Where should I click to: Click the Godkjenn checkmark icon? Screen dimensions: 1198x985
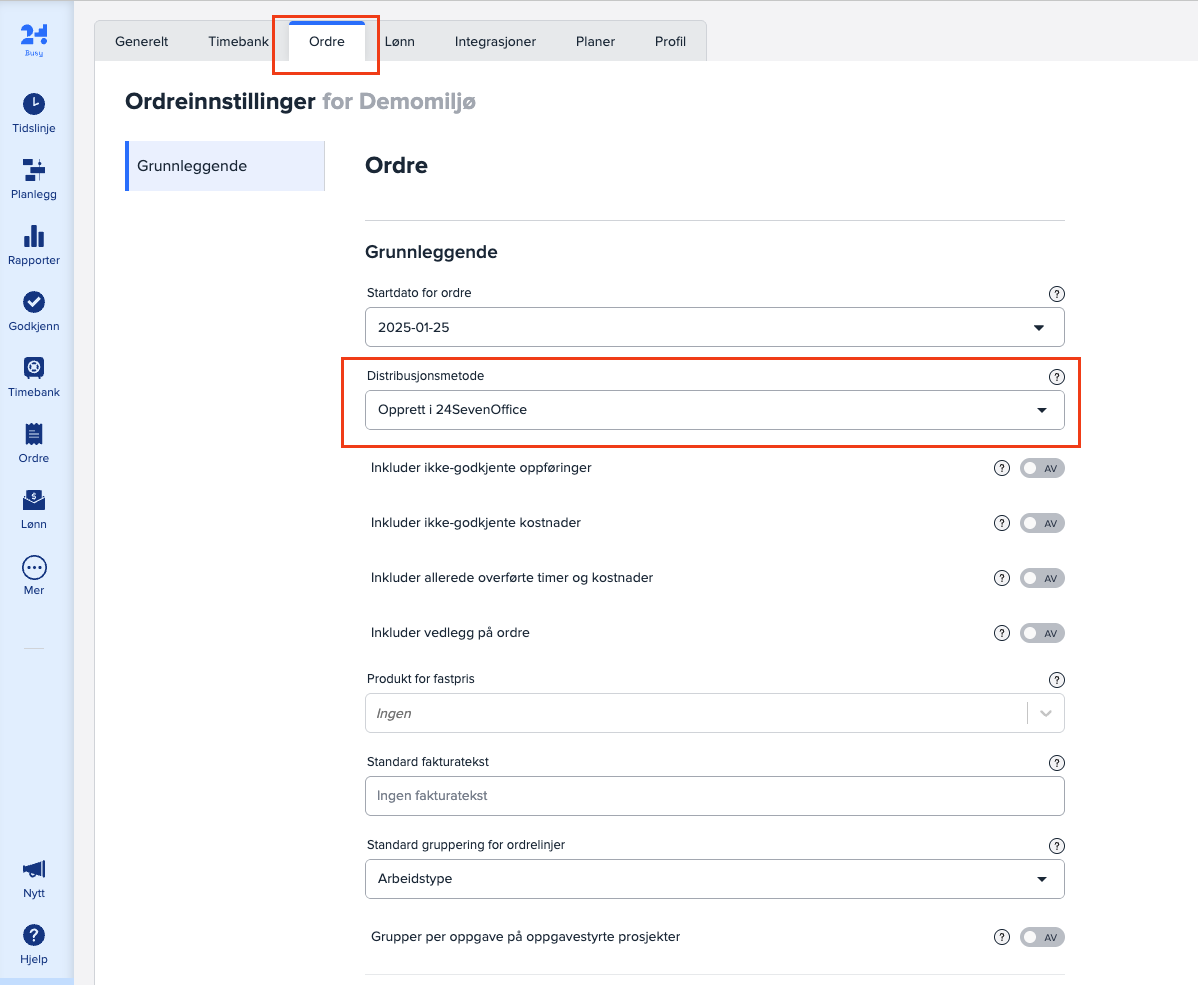pos(34,302)
